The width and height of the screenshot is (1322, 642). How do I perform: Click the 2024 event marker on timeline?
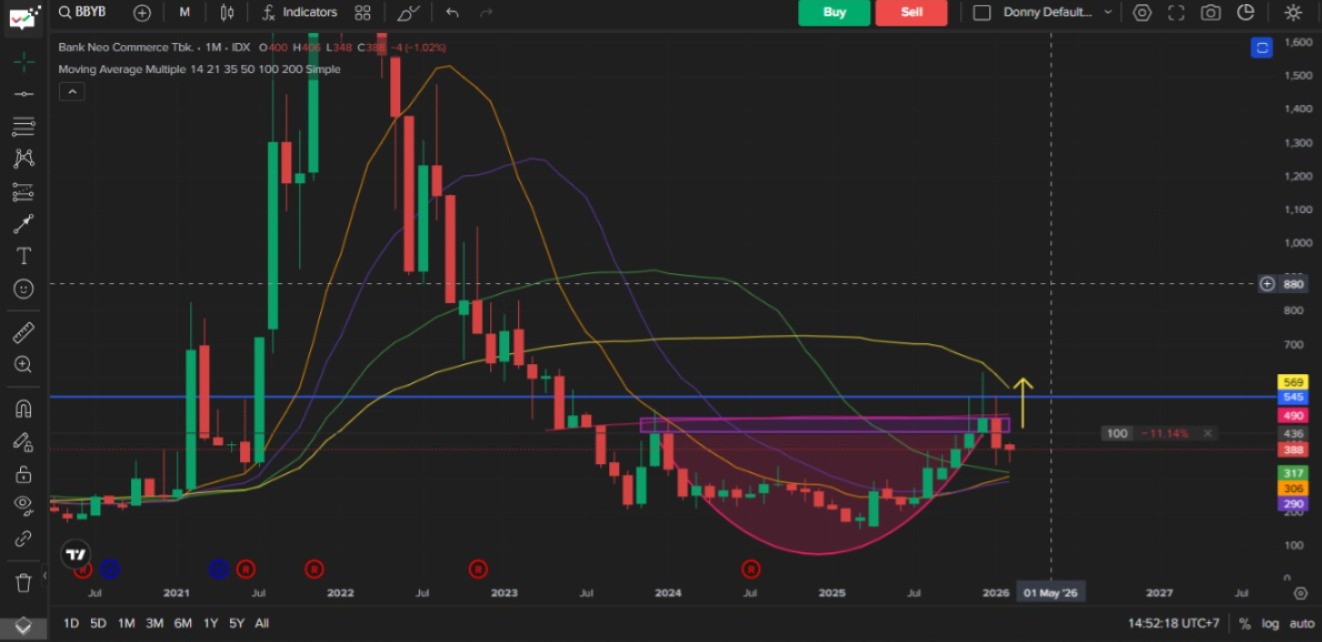click(751, 569)
